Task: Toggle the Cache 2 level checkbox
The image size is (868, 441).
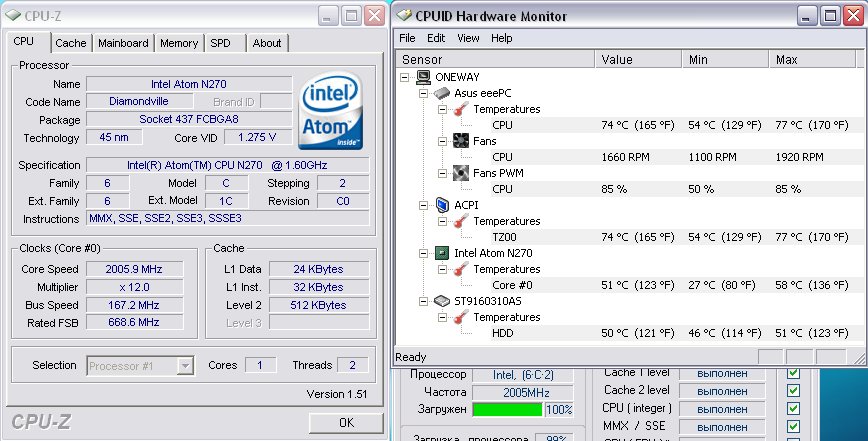Action: coord(793,391)
